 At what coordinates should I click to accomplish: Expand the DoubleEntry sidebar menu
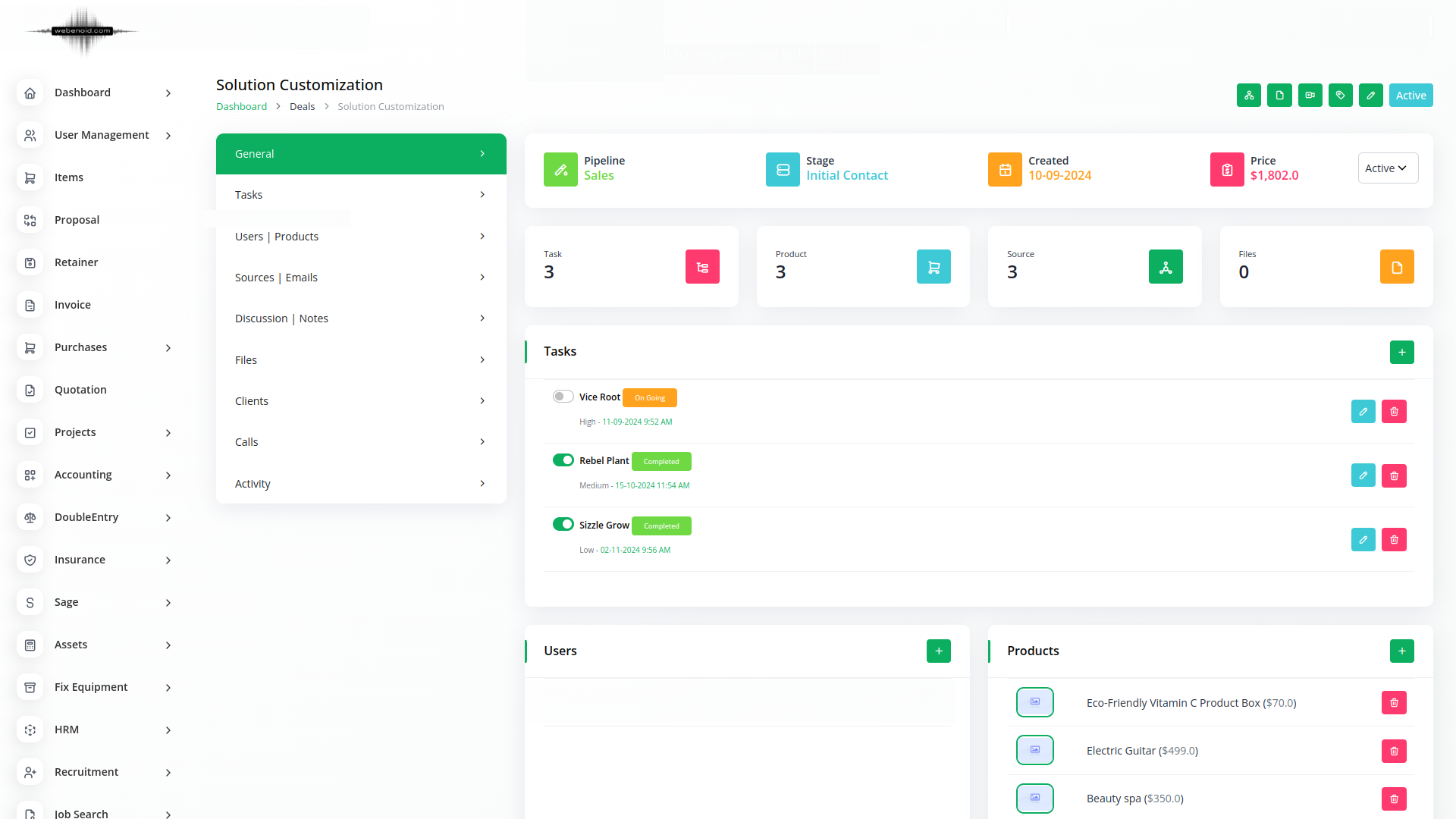click(x=168, y=518)
